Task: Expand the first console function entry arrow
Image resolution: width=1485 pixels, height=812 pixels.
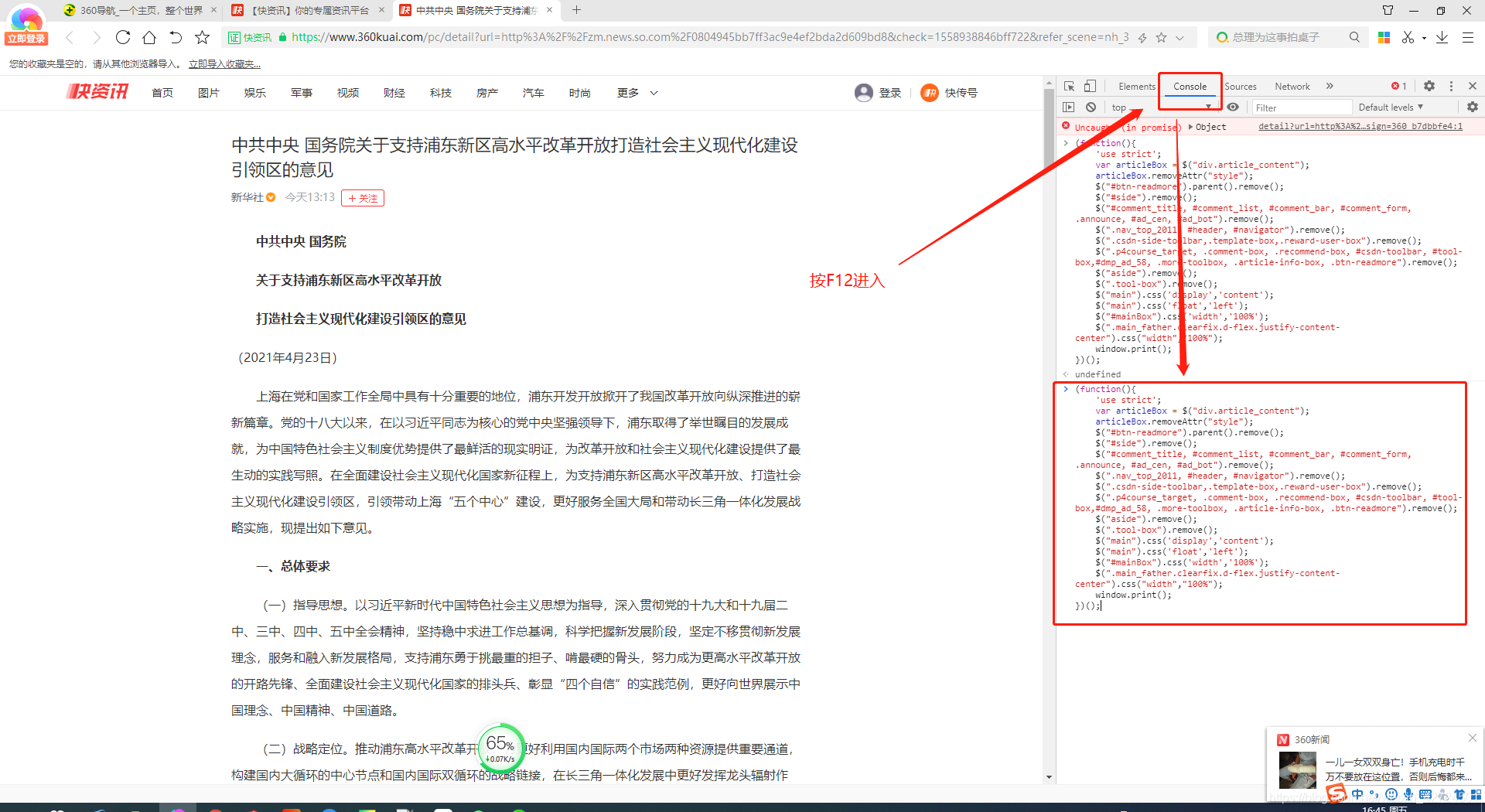Action: point(1066,143)
